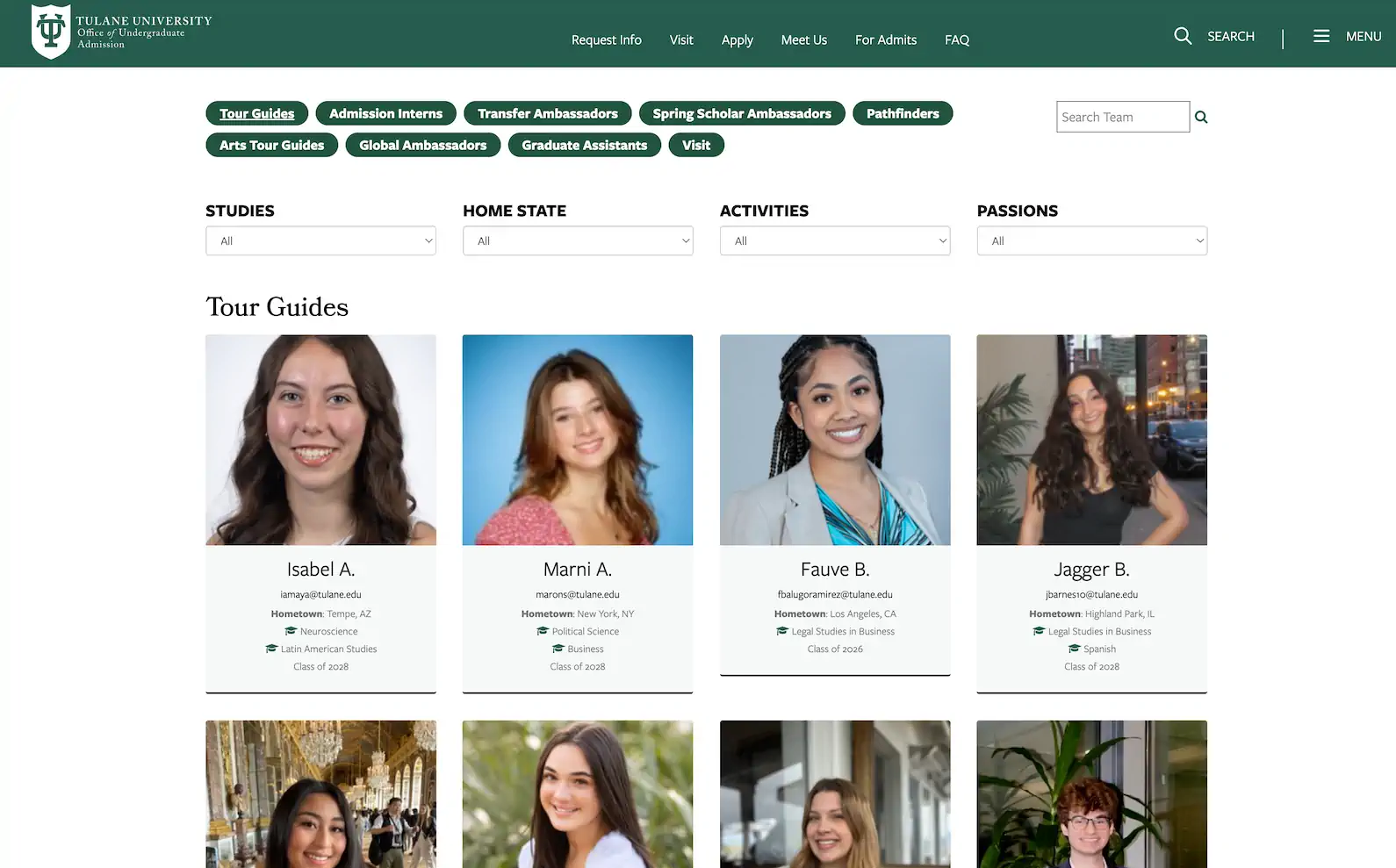The height and width of the screenshot is (868, 1396).
Task: Expand the Activities filter dropdown
Action: click(834, 240)
